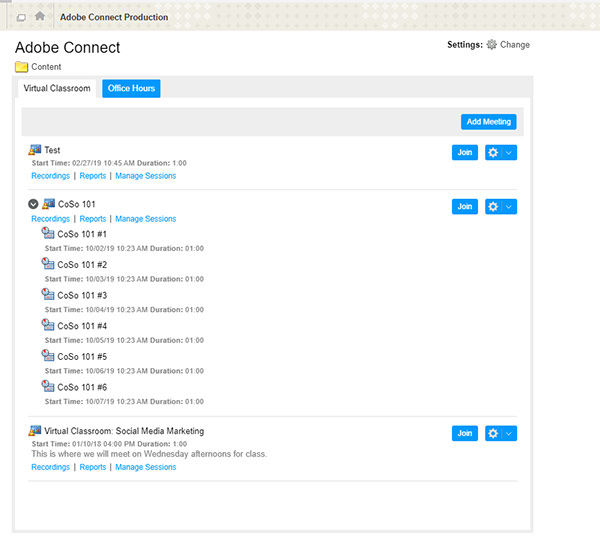600x537 pixels.
Task: Click the CoSo 101 #5 session title
Action: click(x=82, y=356)
